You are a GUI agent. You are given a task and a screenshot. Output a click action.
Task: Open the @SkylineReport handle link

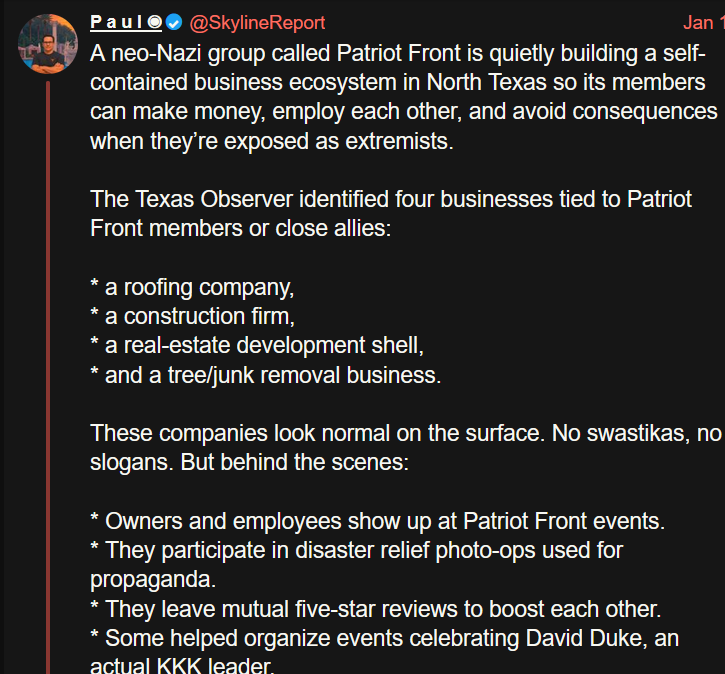[x=257, y=23]
